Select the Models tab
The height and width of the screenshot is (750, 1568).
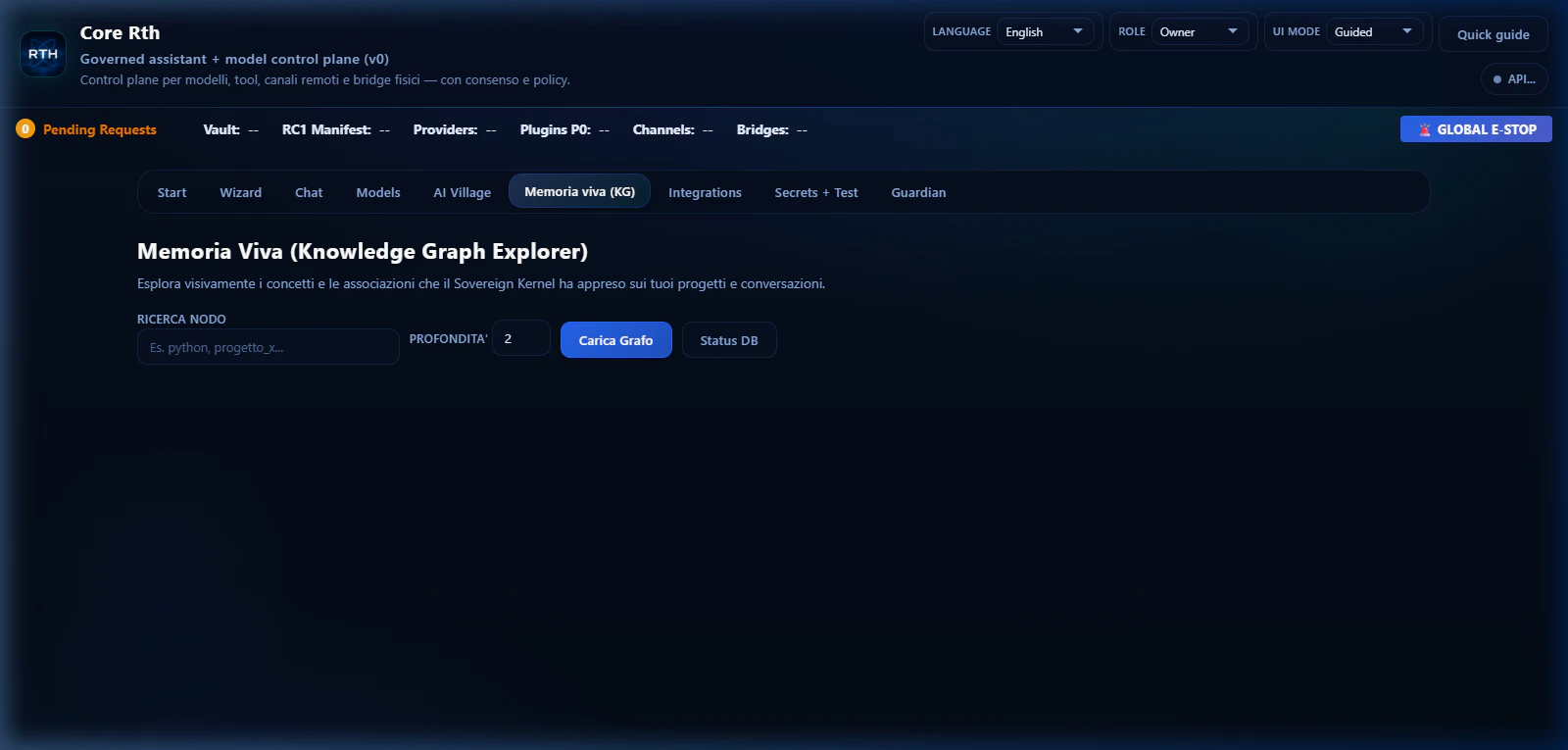pos(378,192)
